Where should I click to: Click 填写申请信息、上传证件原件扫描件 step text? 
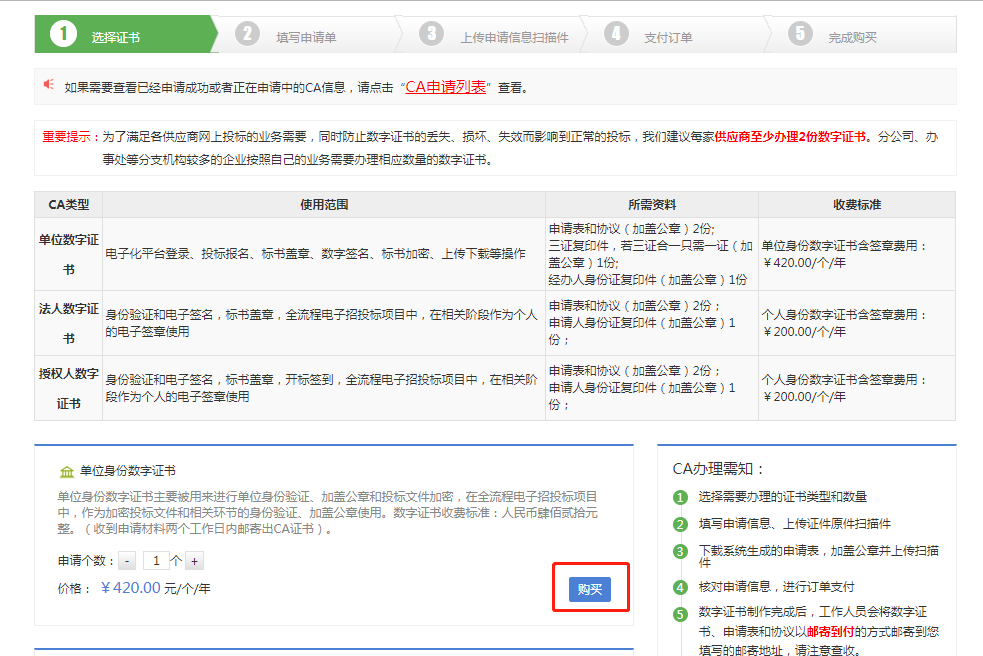[x=794, y=524]
